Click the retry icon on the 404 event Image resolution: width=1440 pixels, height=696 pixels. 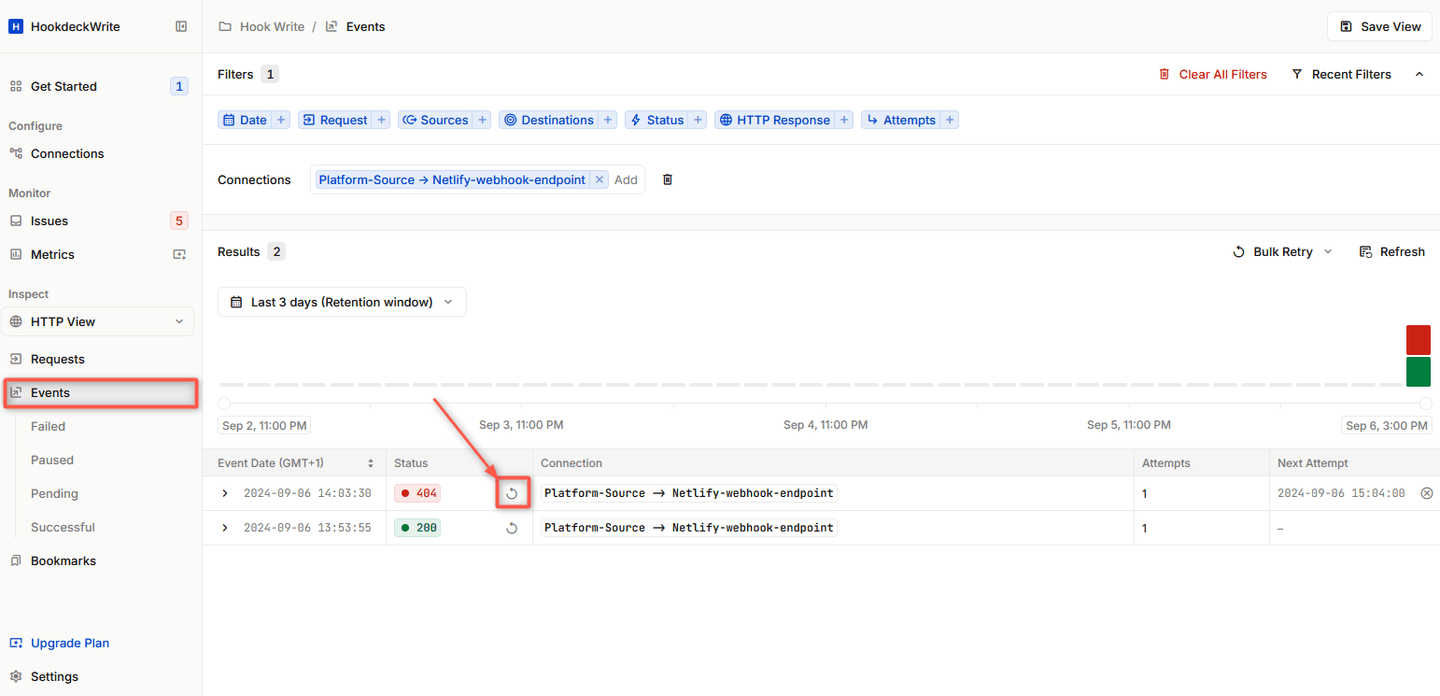coord(512,492)
